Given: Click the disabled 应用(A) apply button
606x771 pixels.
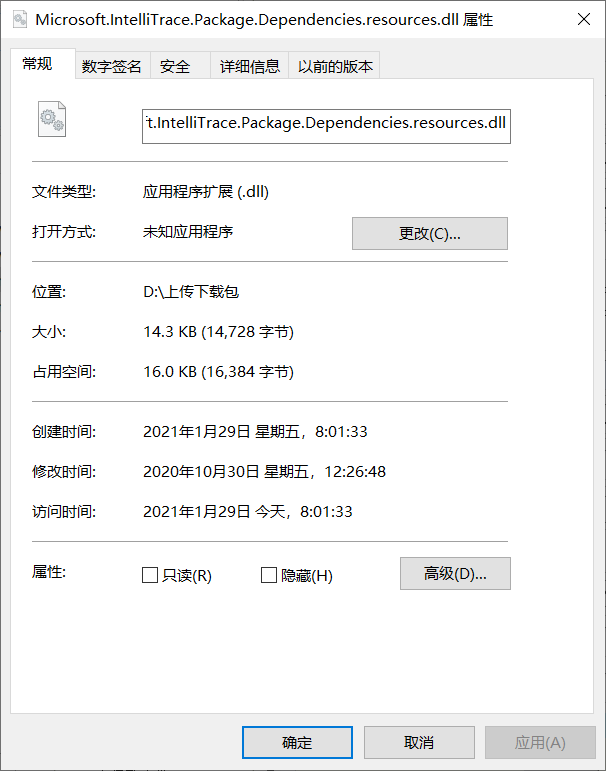Looking at the screenshot, I should tap(540, 742).
